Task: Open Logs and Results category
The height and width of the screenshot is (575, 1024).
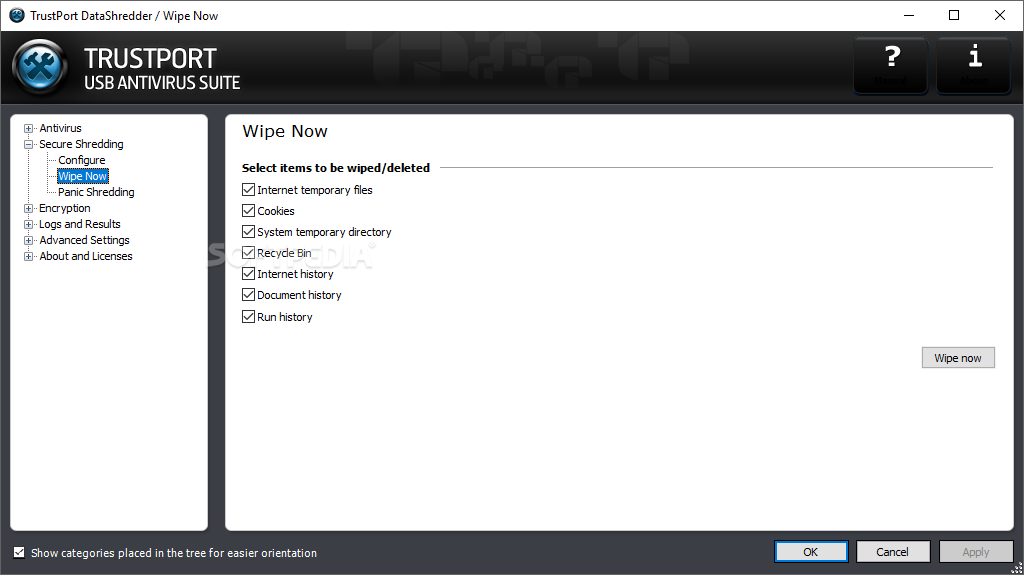Action: click(x=80, y=224)
